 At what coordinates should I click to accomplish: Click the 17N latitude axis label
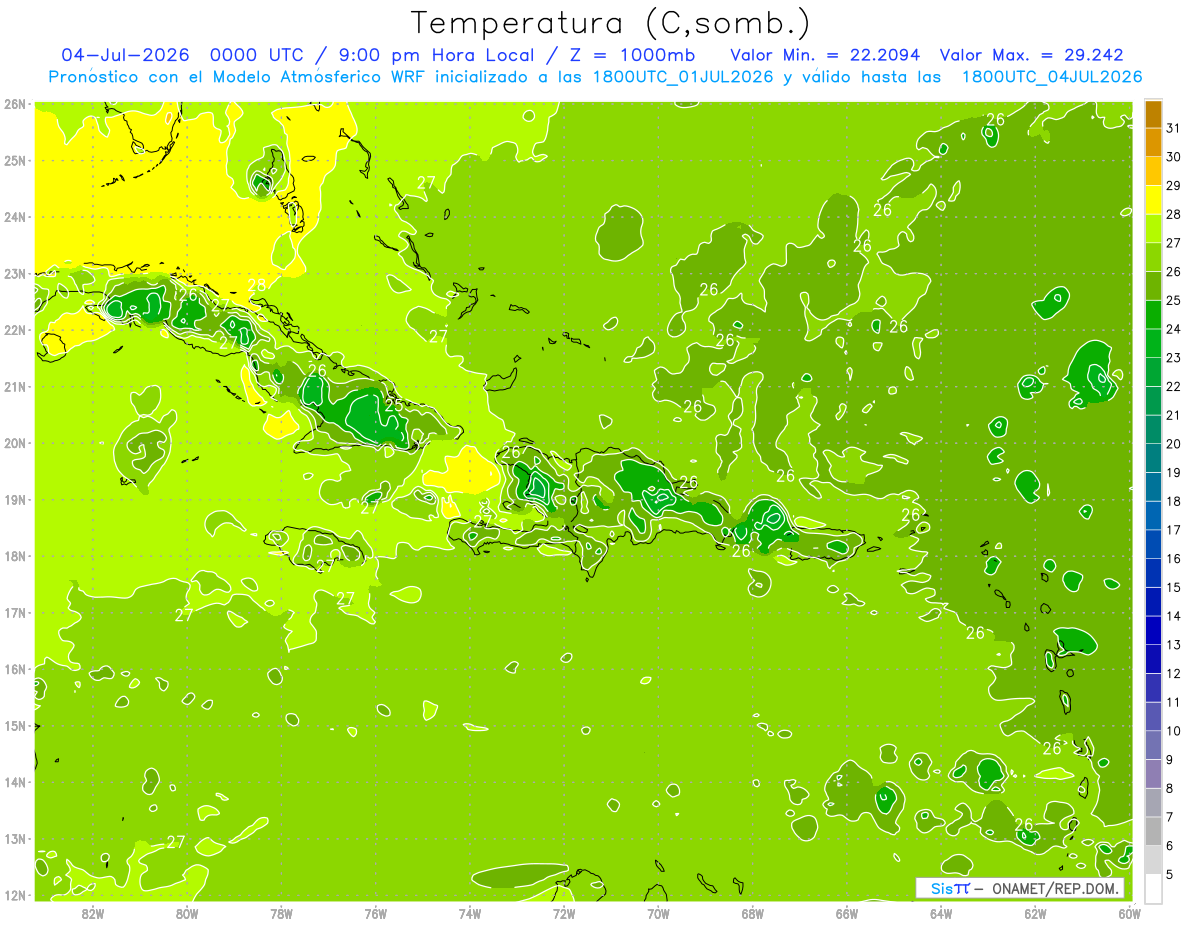pyautogui.click(x=15, y=613)
